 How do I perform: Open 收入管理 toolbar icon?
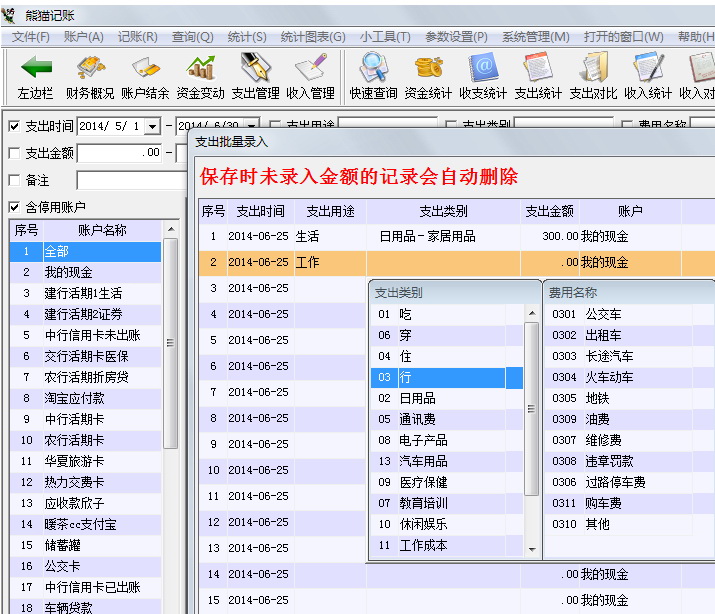pyautogui.click(x=310, y=69)
